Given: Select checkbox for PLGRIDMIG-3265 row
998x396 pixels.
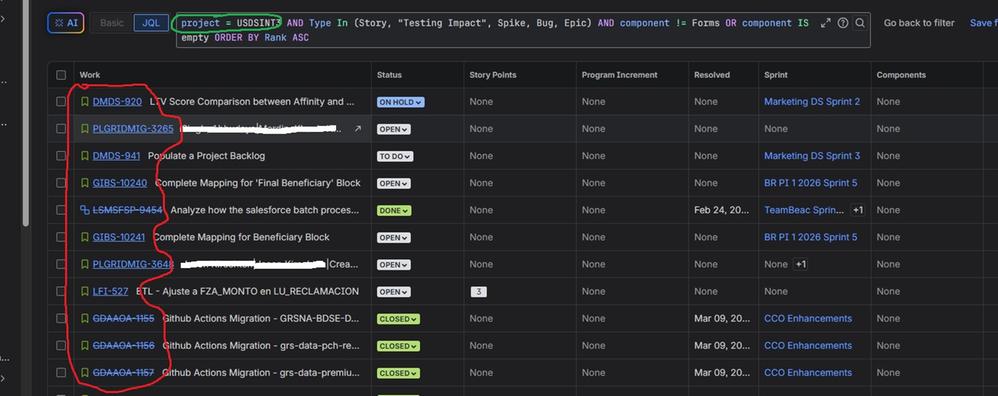Looking at the screenshot, I should tap(61, 129).
